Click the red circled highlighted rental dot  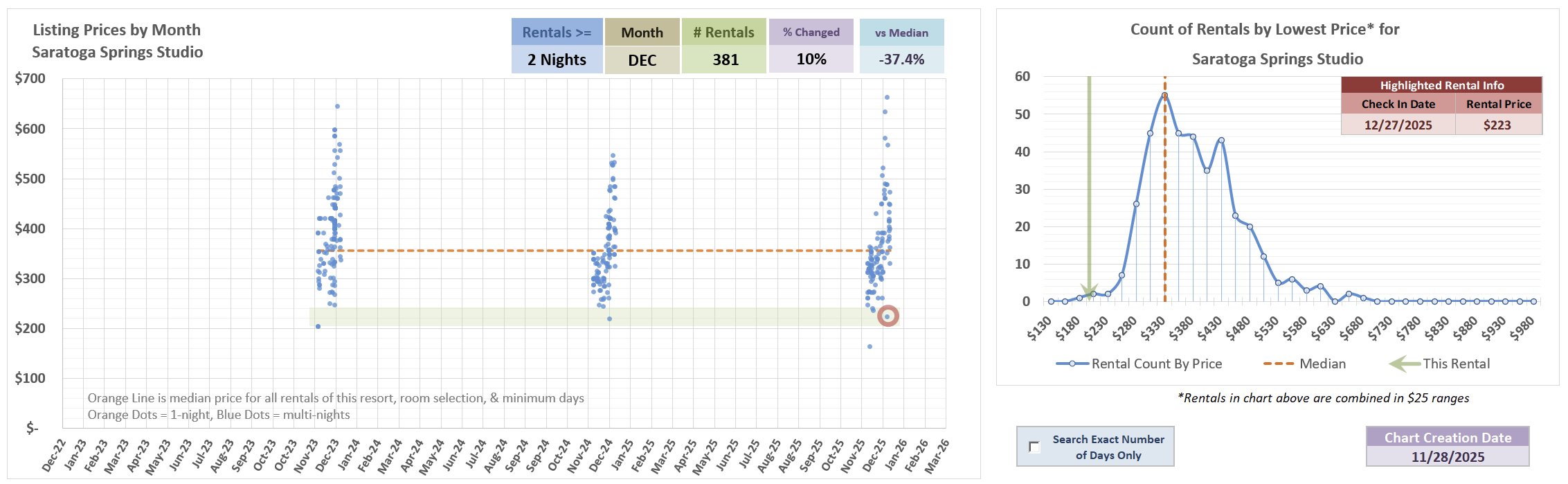click(x=887, y=316)
